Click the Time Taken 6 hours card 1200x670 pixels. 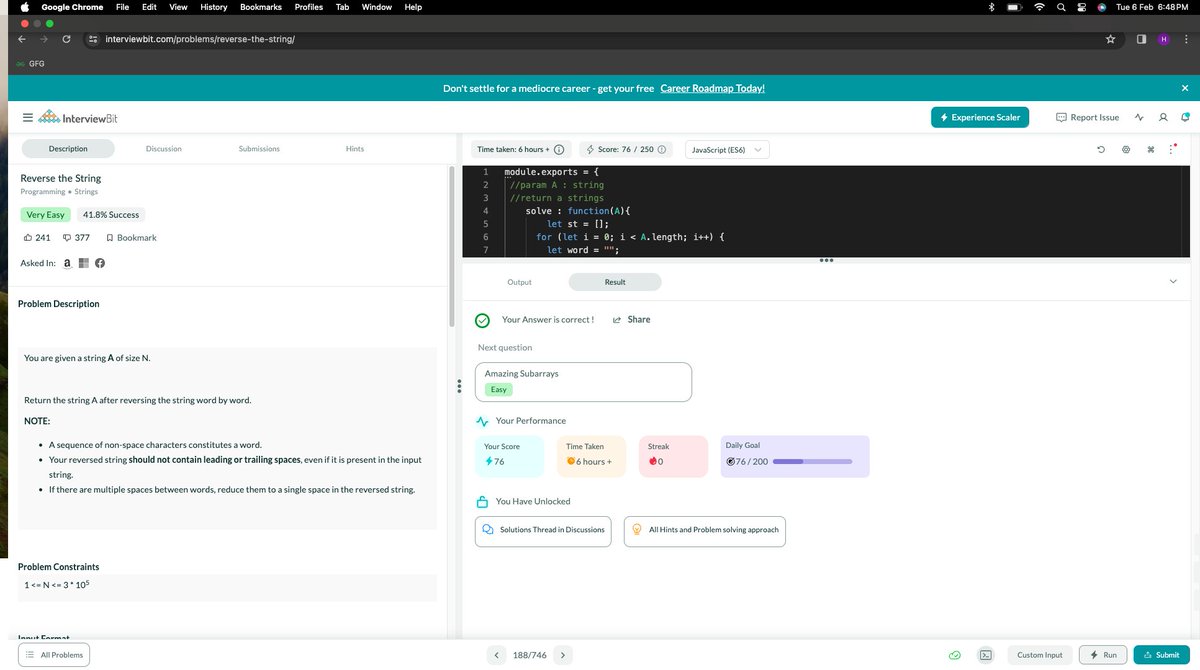(x=592, y=456)
